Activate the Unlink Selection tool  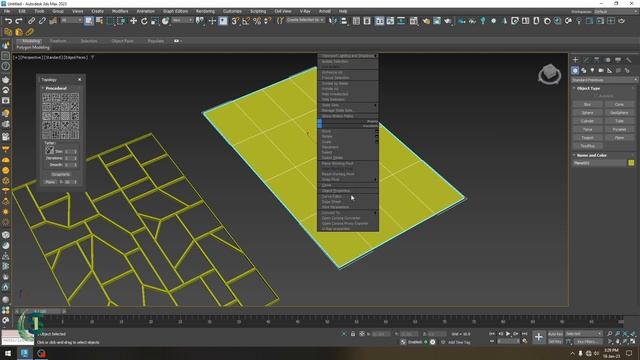click(42, 21)
